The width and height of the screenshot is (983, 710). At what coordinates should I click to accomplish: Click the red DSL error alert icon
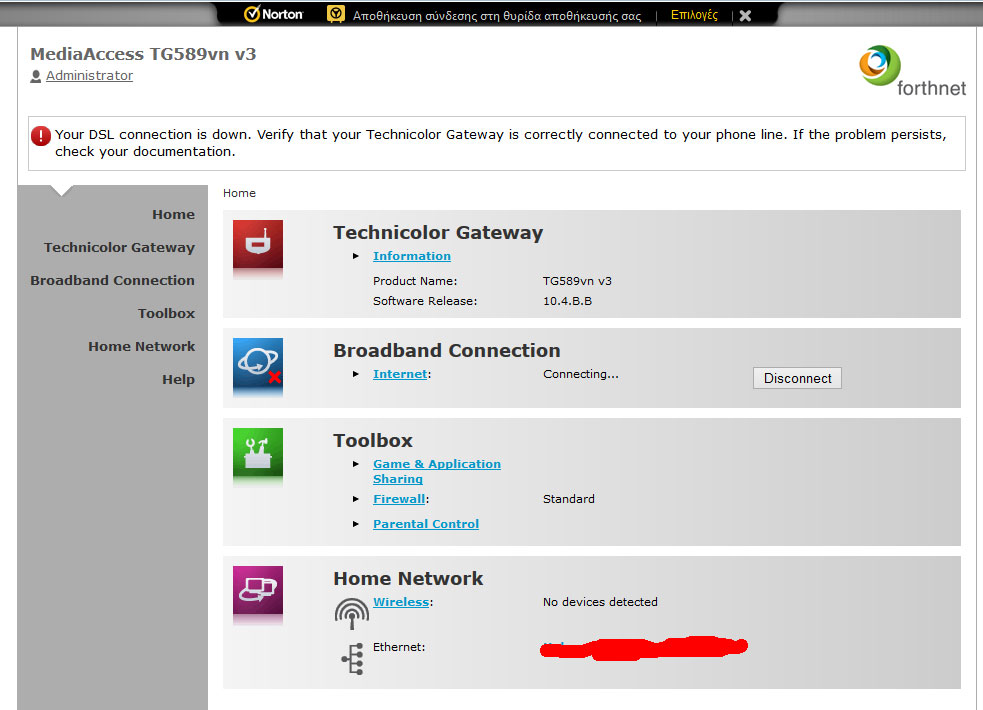pos(41,135)
